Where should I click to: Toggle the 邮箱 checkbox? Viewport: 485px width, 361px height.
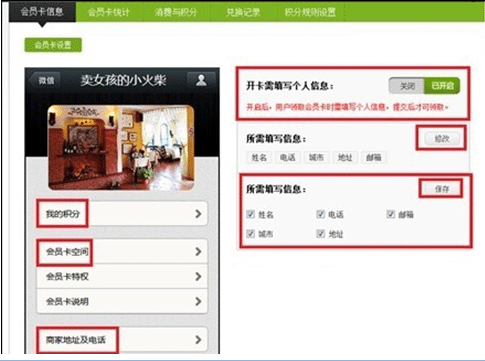click(x=391, y=214)
